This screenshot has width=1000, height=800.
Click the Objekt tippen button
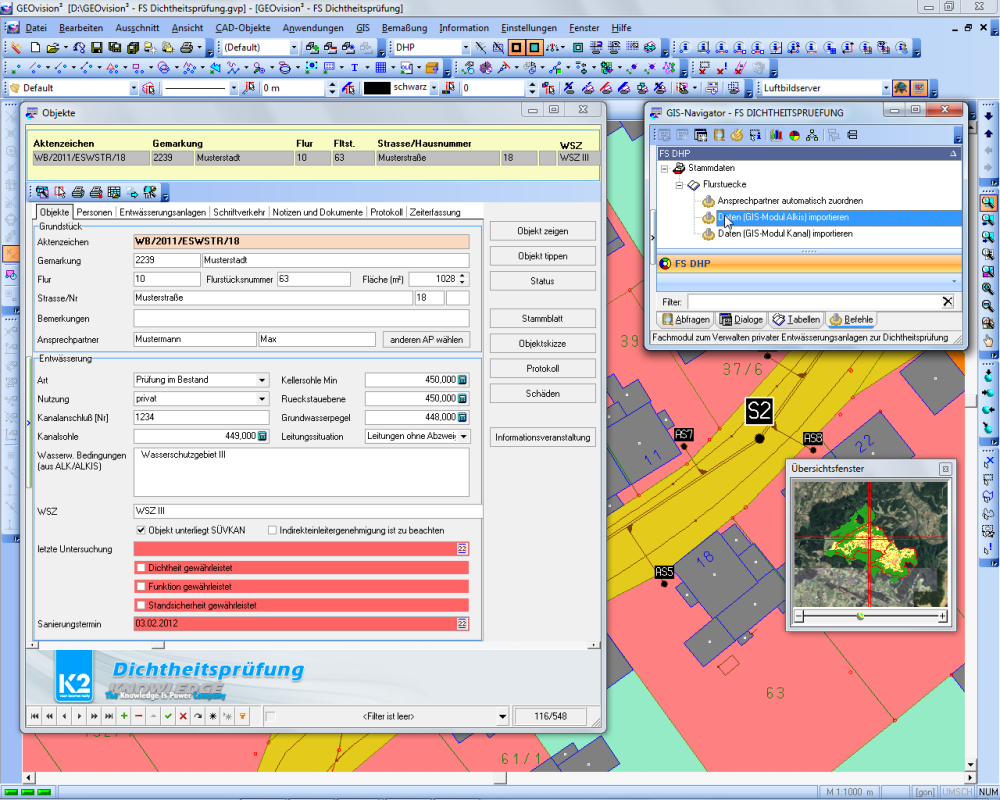click(543, 256)
